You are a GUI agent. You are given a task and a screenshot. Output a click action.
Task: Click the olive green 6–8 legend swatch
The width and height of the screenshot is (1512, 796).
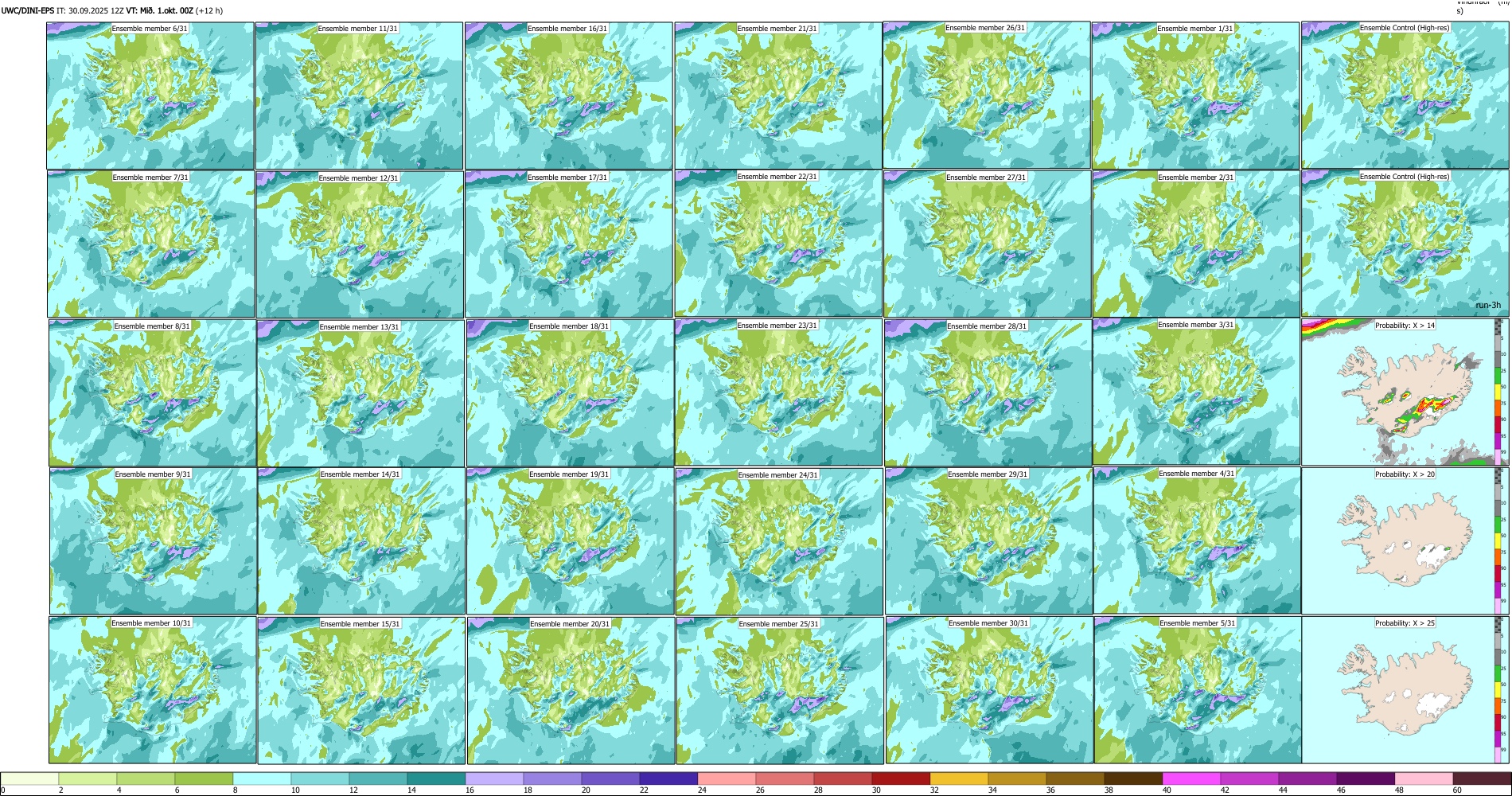204,778
